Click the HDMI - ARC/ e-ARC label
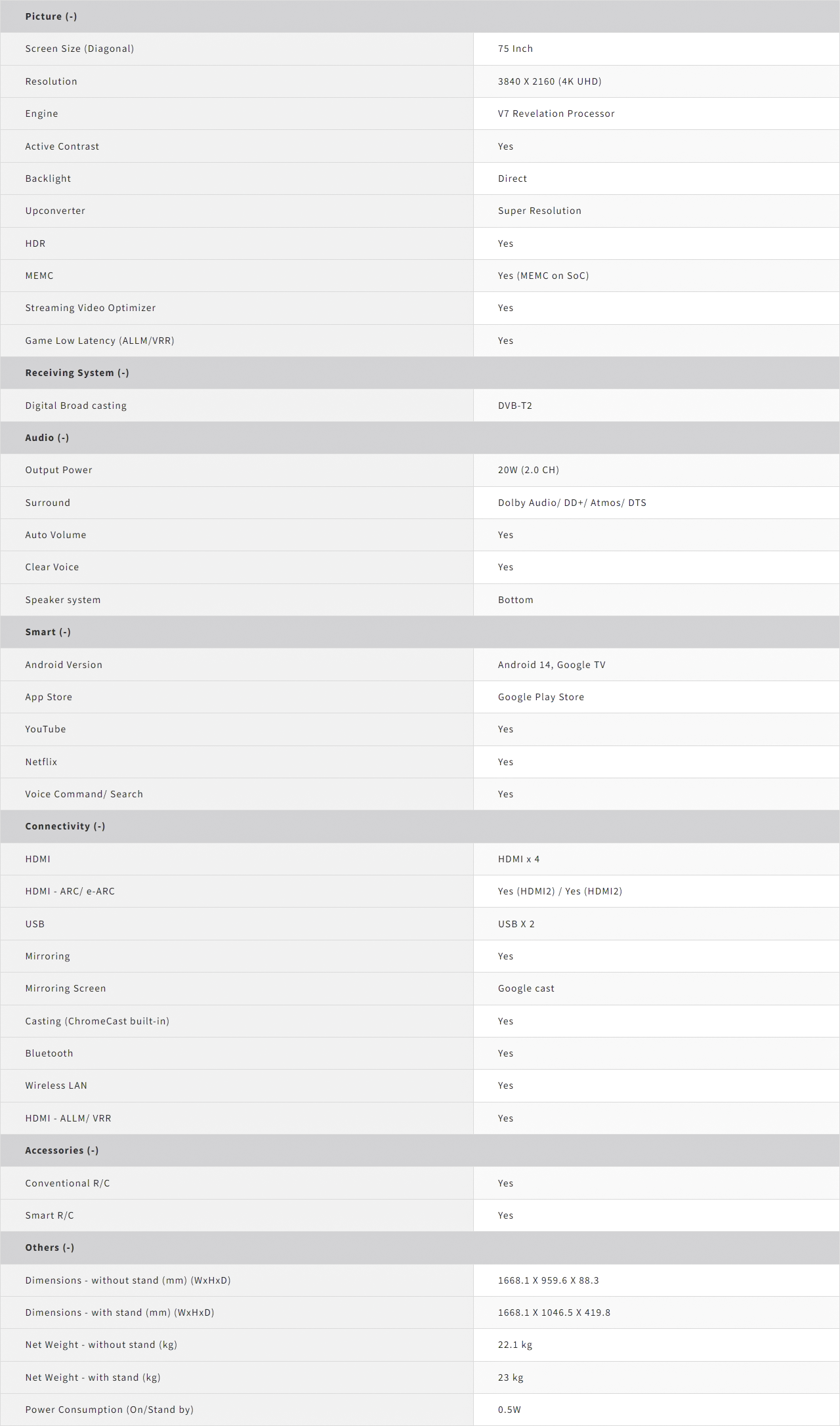 coord(70,891)
